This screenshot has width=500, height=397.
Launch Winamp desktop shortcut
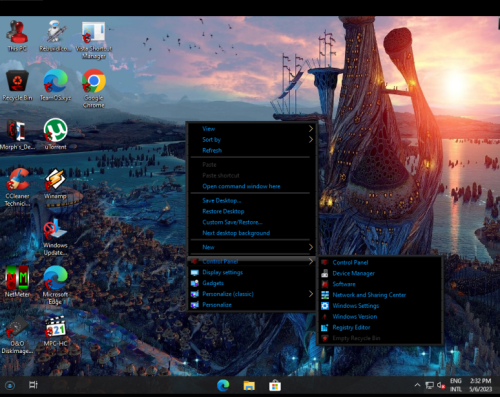click(x=55, y=184)
